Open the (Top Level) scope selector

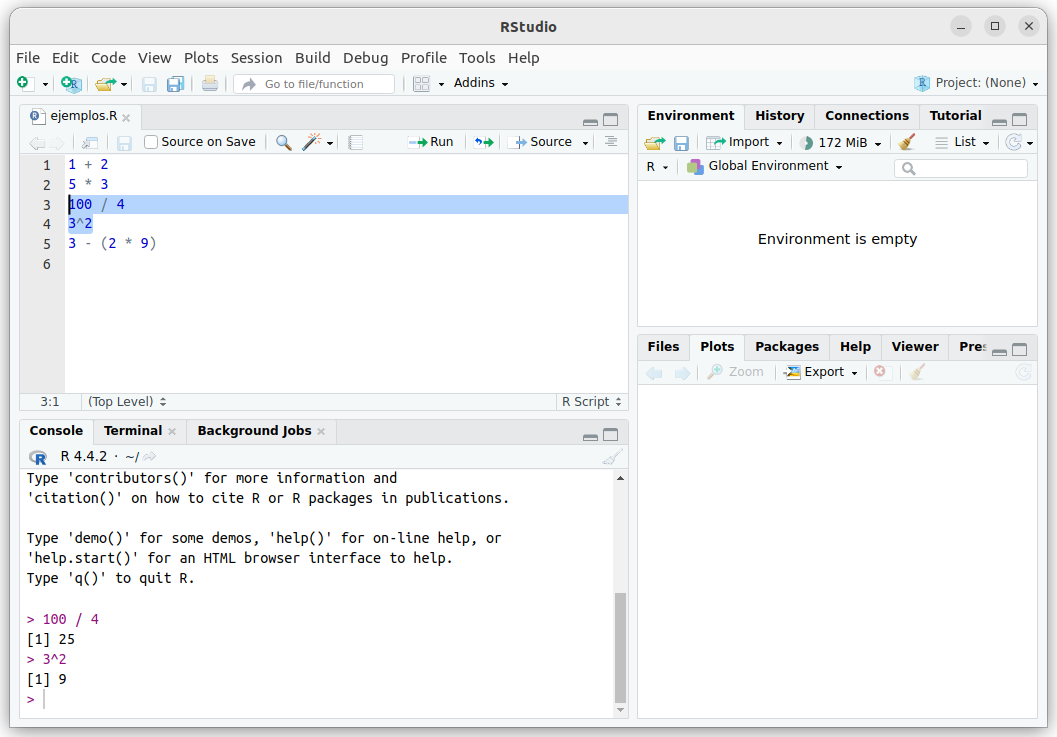point(127,402)
